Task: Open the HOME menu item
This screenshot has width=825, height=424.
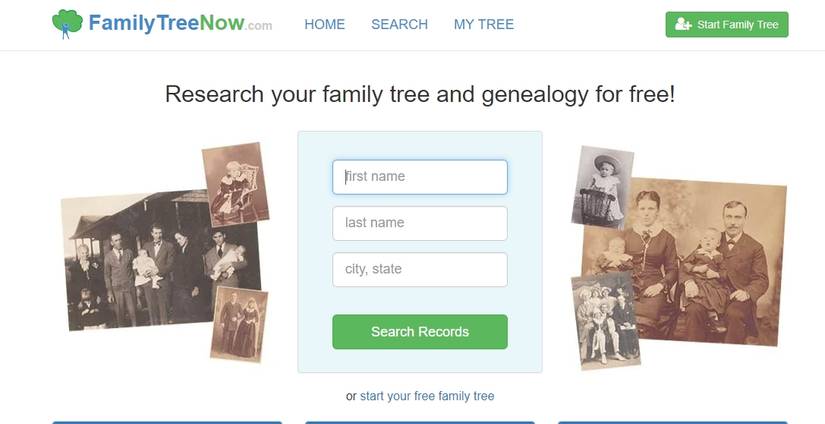Action: pyautogui.click(x=324, y=24)
